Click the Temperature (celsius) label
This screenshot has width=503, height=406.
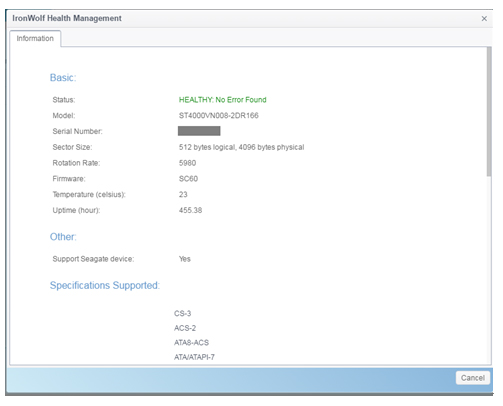89,194
